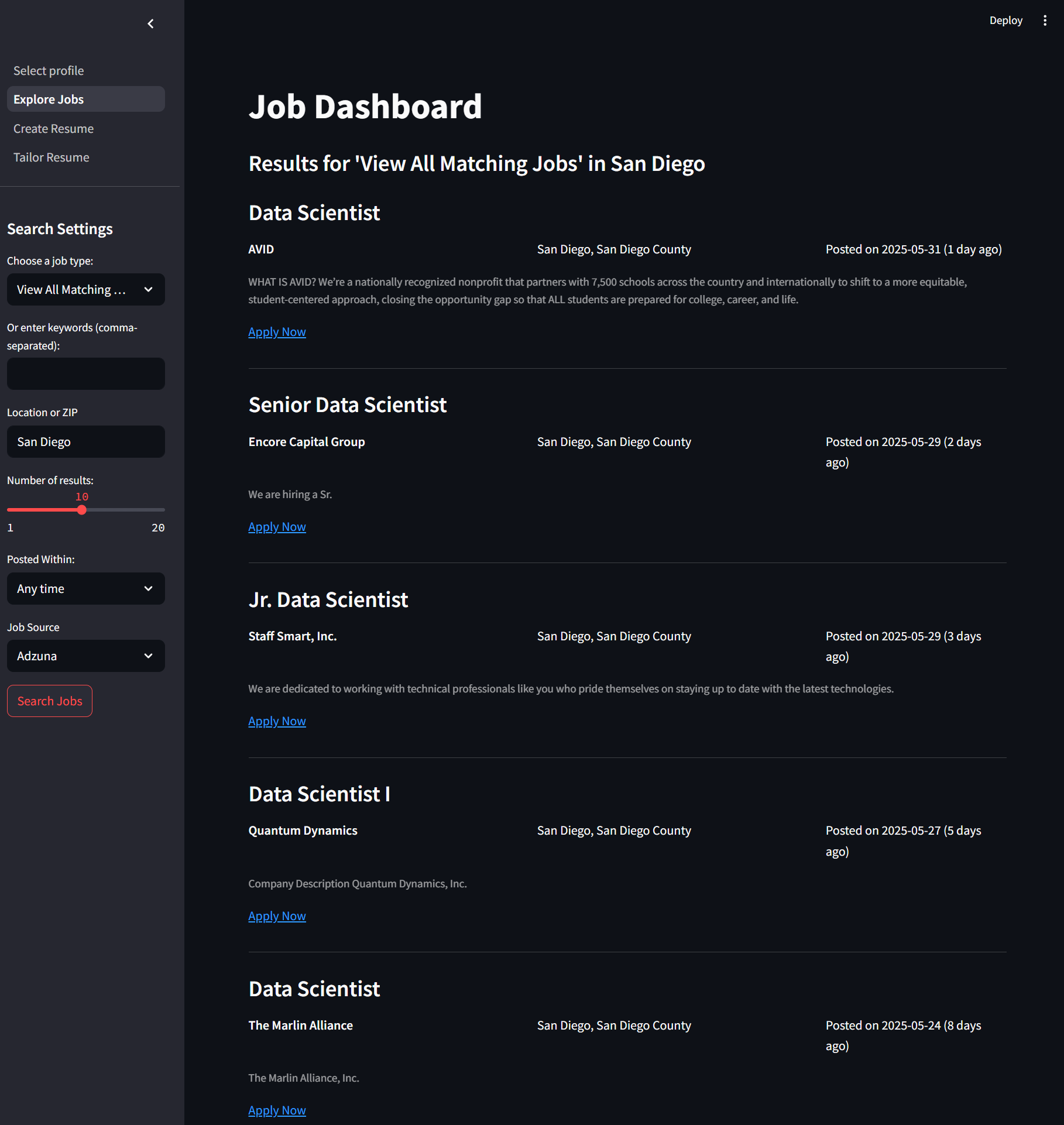Apply Now for Data Scientist I at Quantum Dynamics
Screen dimensions: 1064x1125
tap(277, 915)
